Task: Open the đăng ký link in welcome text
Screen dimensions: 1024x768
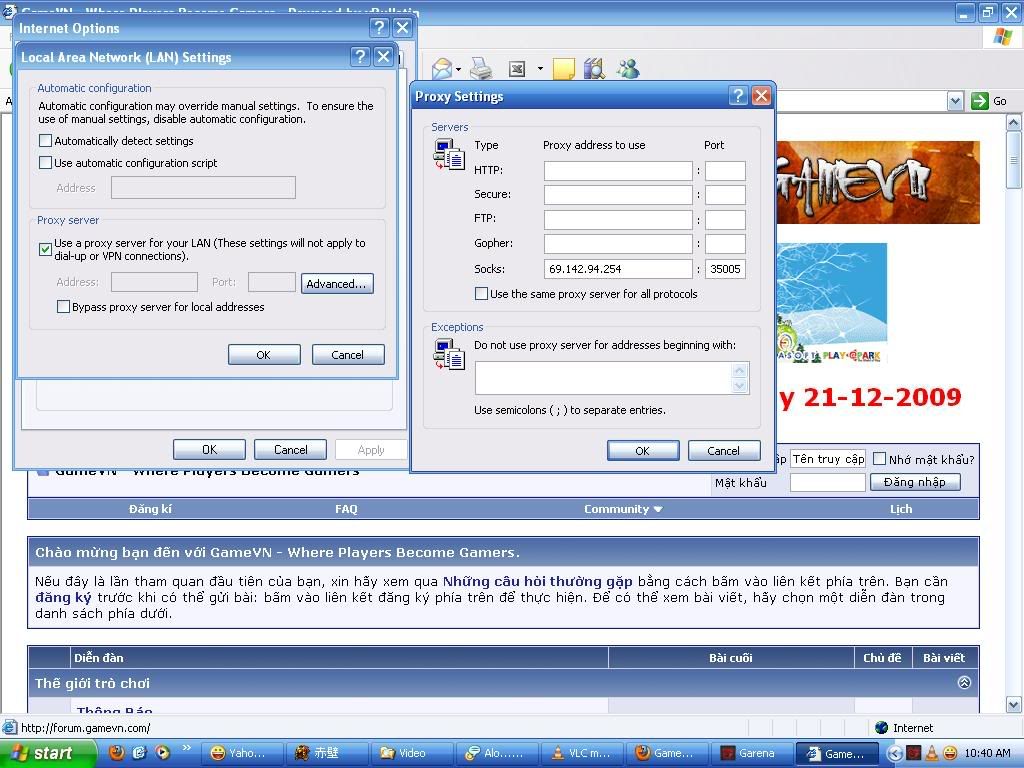Action: tap(63, 598)
